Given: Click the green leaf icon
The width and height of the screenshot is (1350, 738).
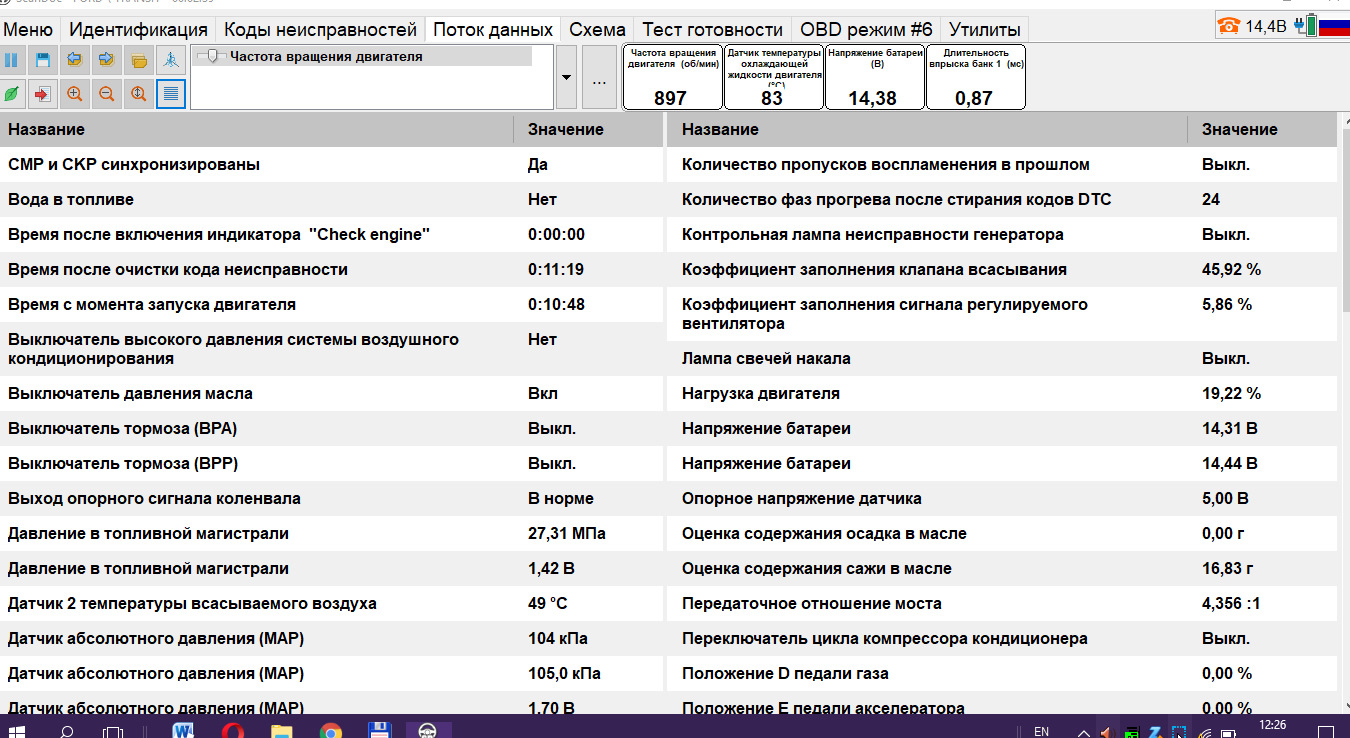Looking at the screenshot, I should 12,93.
